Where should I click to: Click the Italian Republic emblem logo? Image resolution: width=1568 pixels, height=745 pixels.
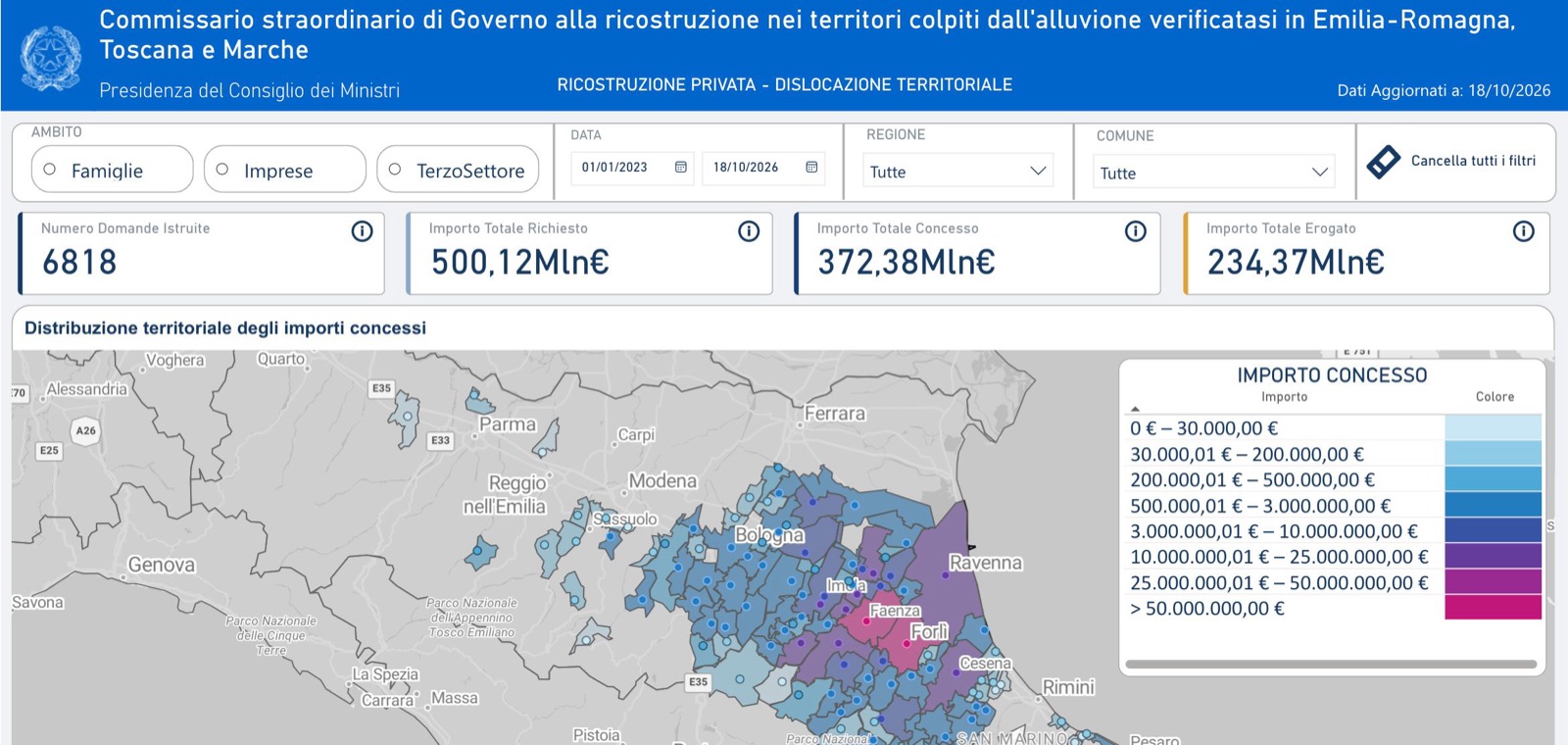(x=51, y=59)
